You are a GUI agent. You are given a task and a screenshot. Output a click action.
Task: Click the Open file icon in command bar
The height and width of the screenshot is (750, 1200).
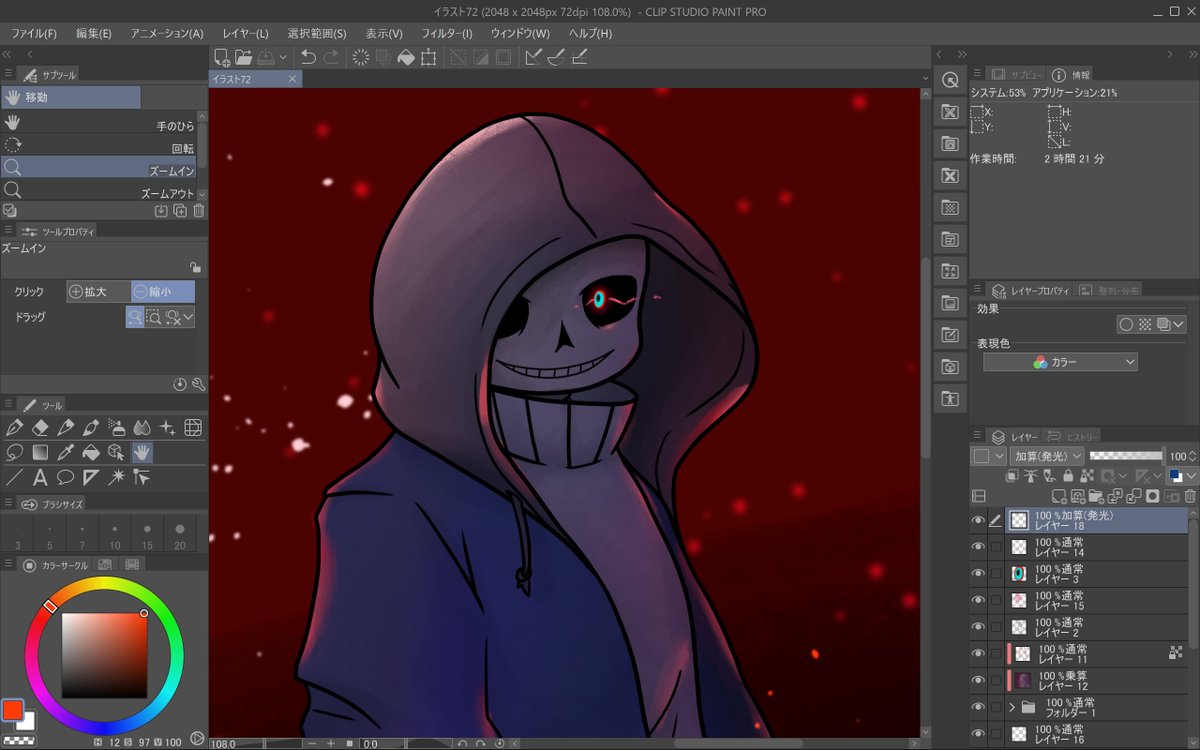click(x=244, y=58)
